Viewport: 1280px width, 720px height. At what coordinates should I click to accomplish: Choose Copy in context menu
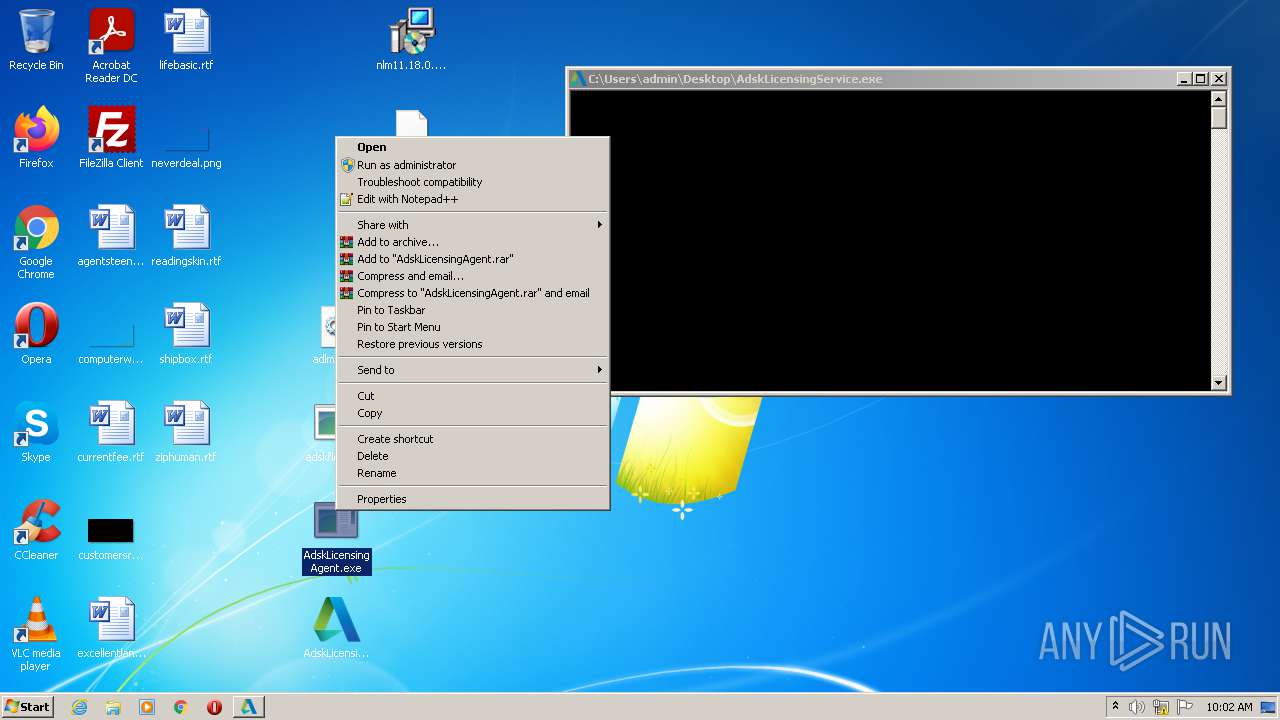473,413
